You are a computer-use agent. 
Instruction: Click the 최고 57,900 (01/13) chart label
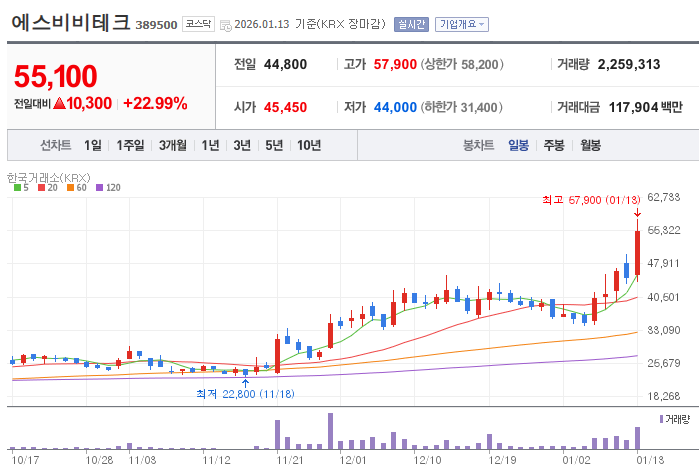(x=591, y=200)
